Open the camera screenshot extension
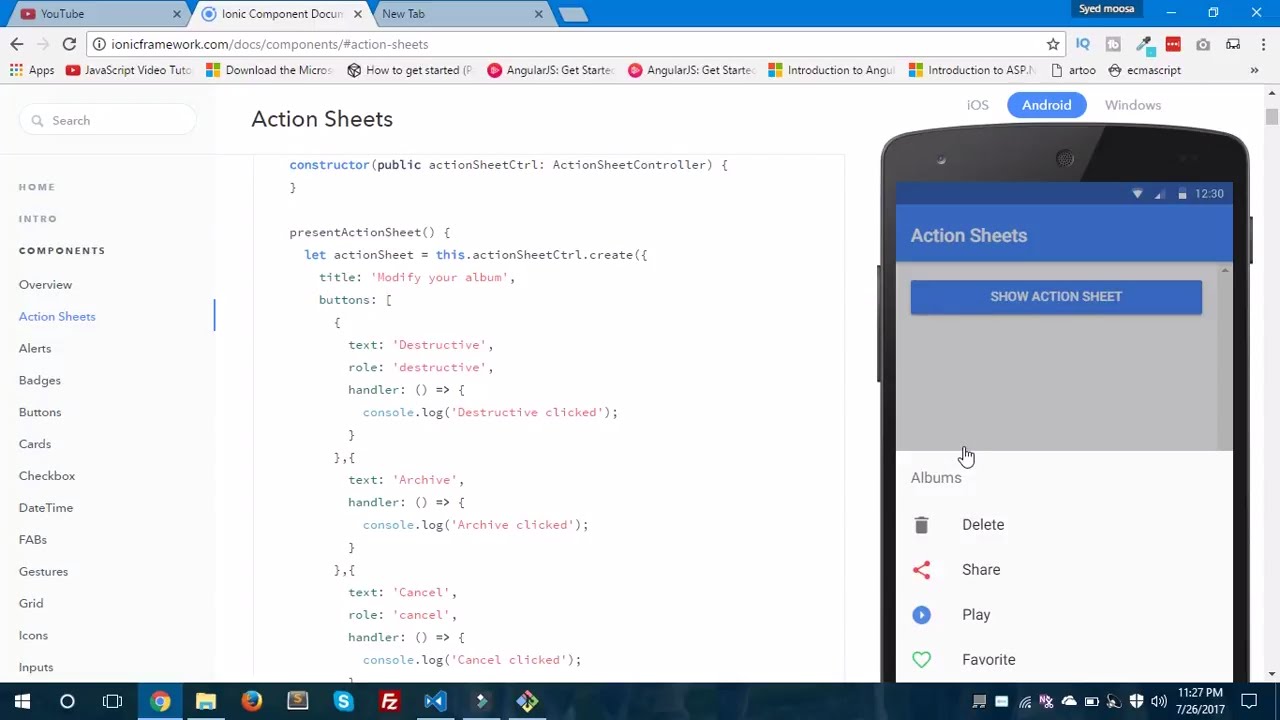Image resolution: width=1280 pixels, height=720 pixels. click(x=1203, y=44)
